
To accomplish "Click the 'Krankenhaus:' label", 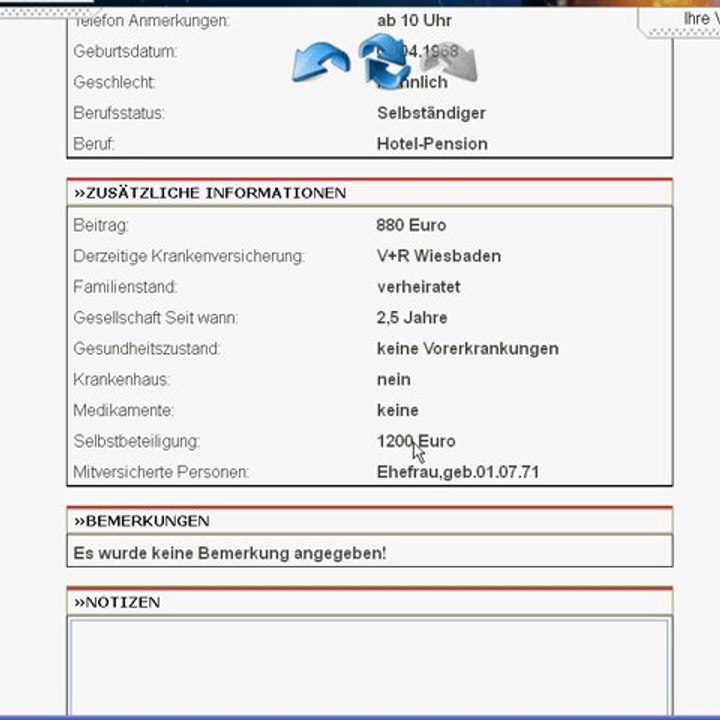I will pyautogui.click(x=122, y=379).
